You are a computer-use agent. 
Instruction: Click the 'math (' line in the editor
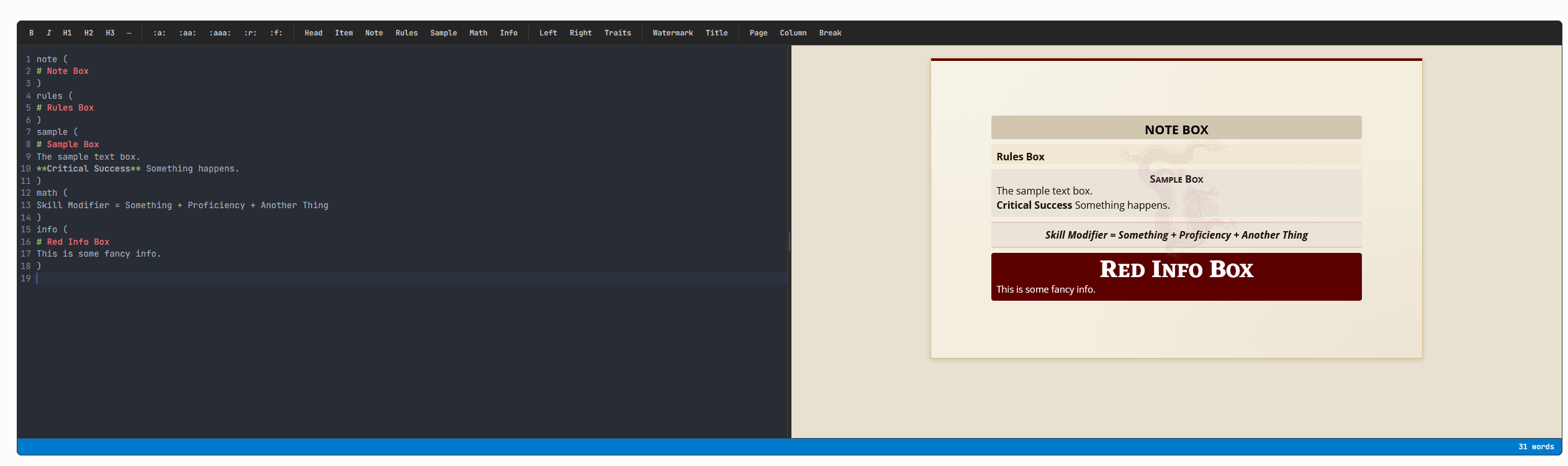pos(52,193)
